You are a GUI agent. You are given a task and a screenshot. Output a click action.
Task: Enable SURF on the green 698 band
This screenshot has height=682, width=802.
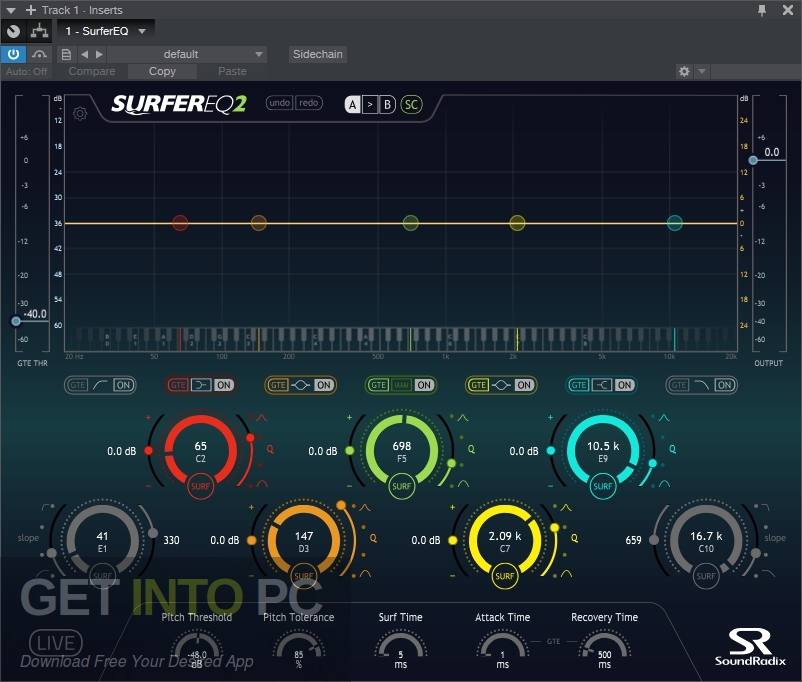click(402, 486)
